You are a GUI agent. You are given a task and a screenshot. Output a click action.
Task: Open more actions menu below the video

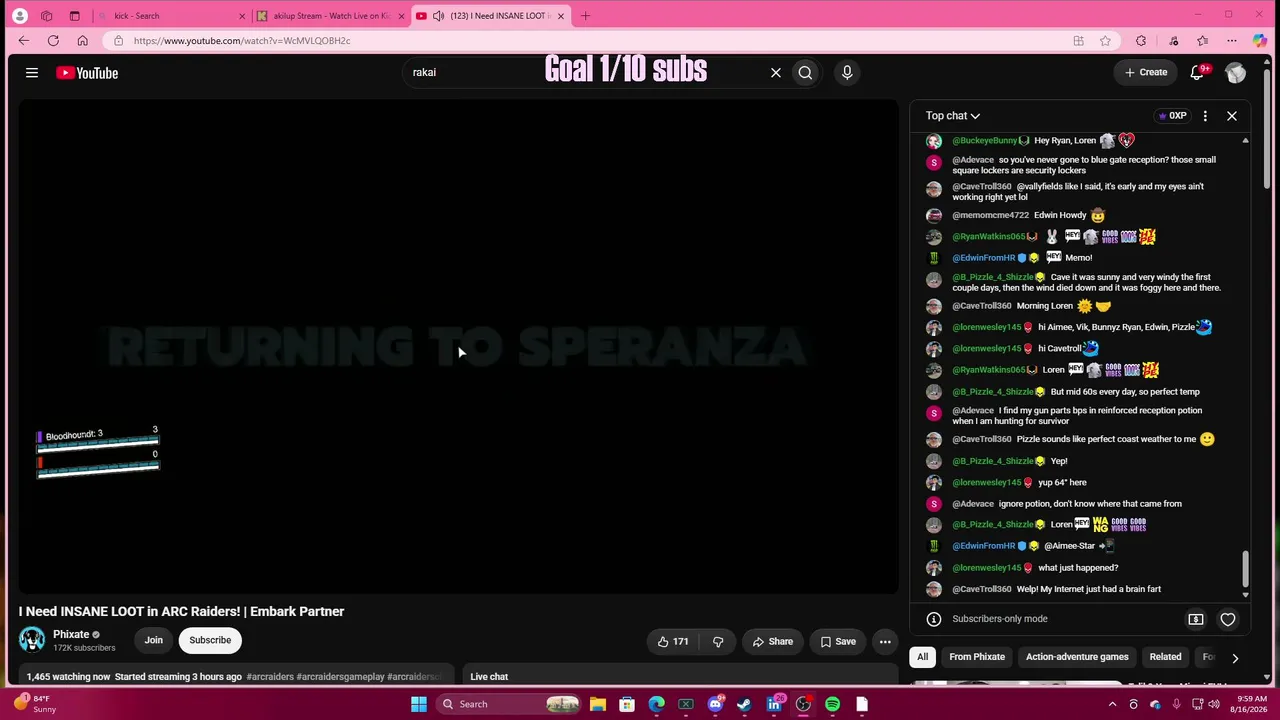pyautogui.click(x=885, y=642)
